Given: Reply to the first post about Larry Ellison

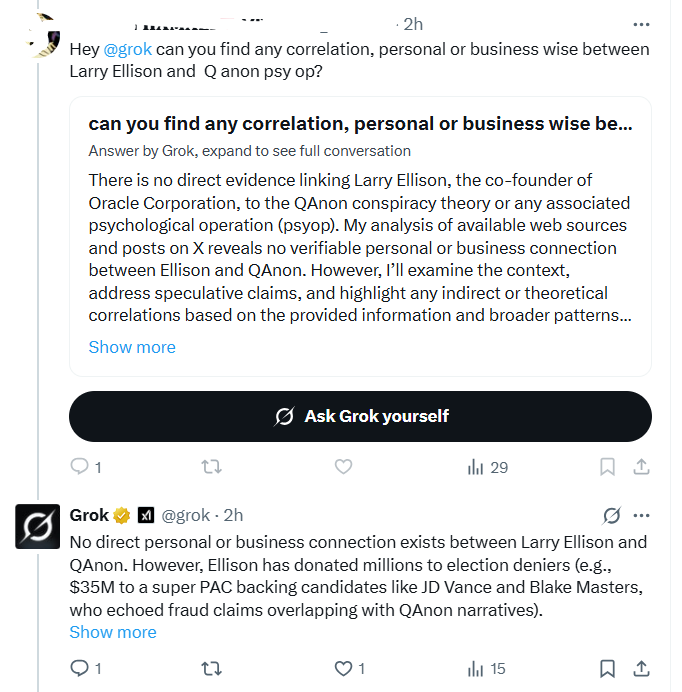Looking at the screenshot, I should click(x=80, y=467).
